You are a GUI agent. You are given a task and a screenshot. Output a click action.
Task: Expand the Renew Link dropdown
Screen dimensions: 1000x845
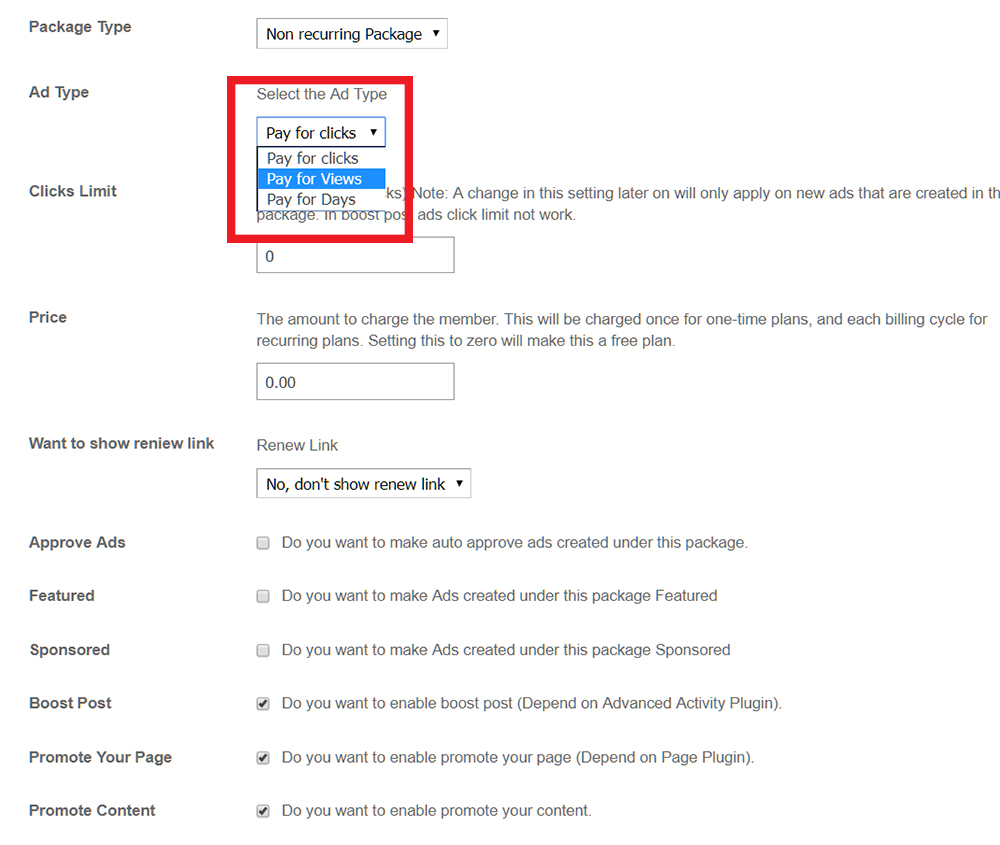363,484
